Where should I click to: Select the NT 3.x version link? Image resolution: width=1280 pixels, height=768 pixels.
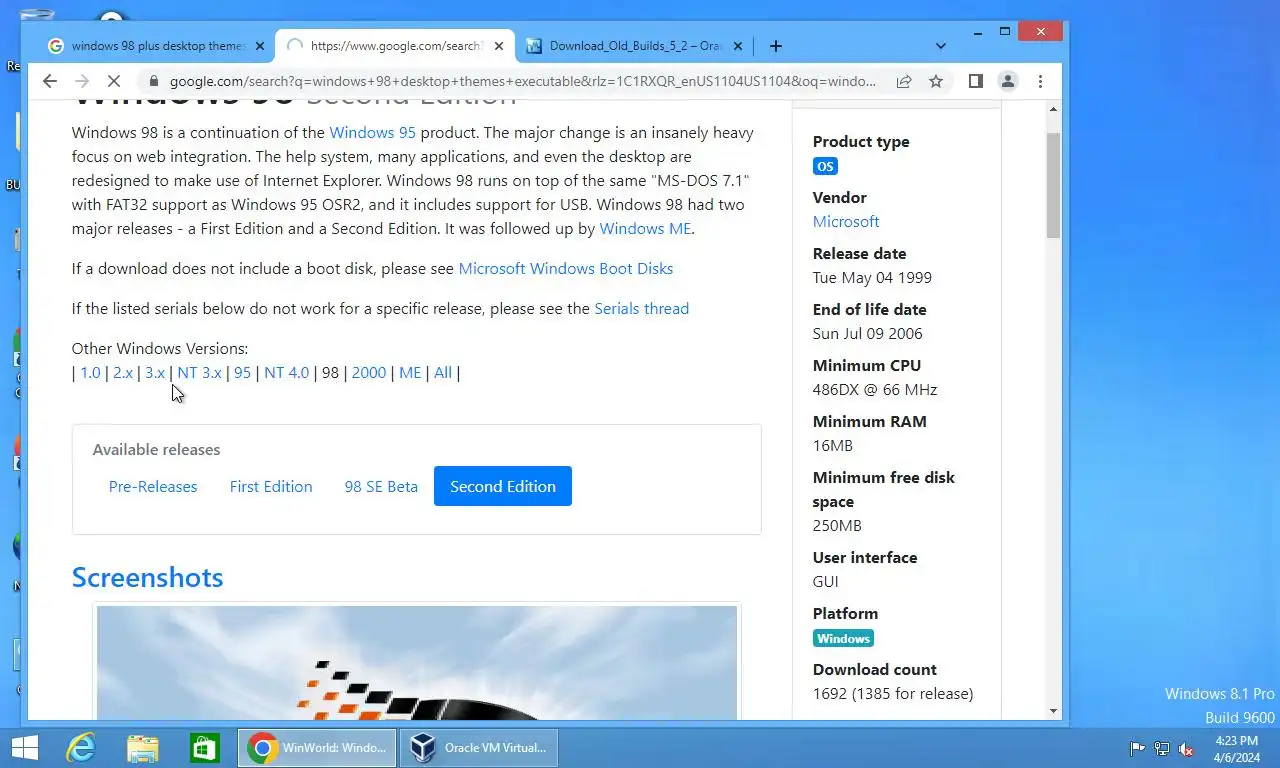pos(199,372)
